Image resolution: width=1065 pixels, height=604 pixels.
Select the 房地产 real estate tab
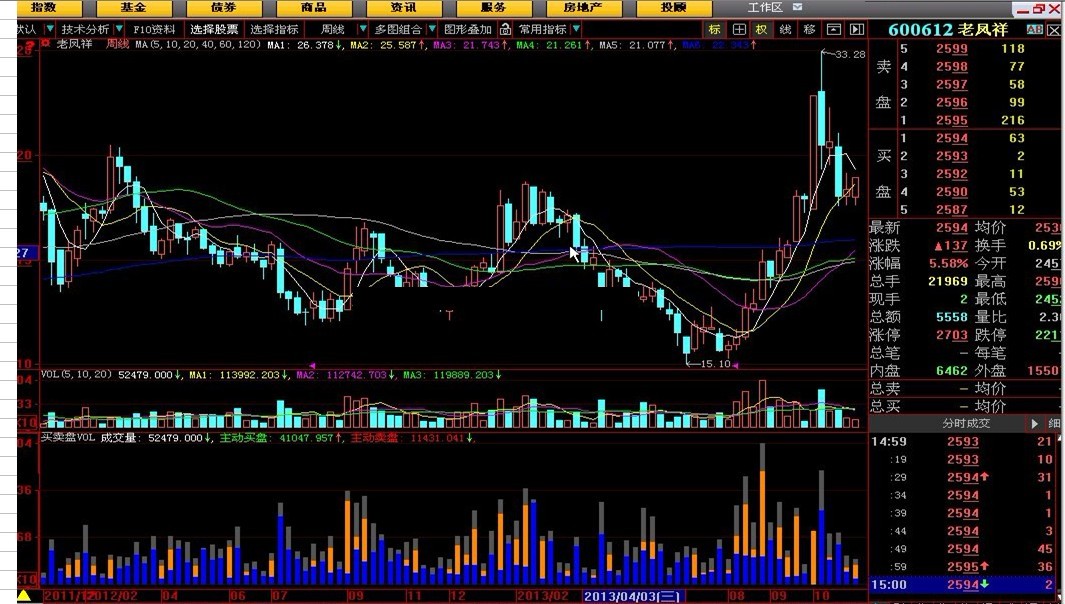(583, 7)
